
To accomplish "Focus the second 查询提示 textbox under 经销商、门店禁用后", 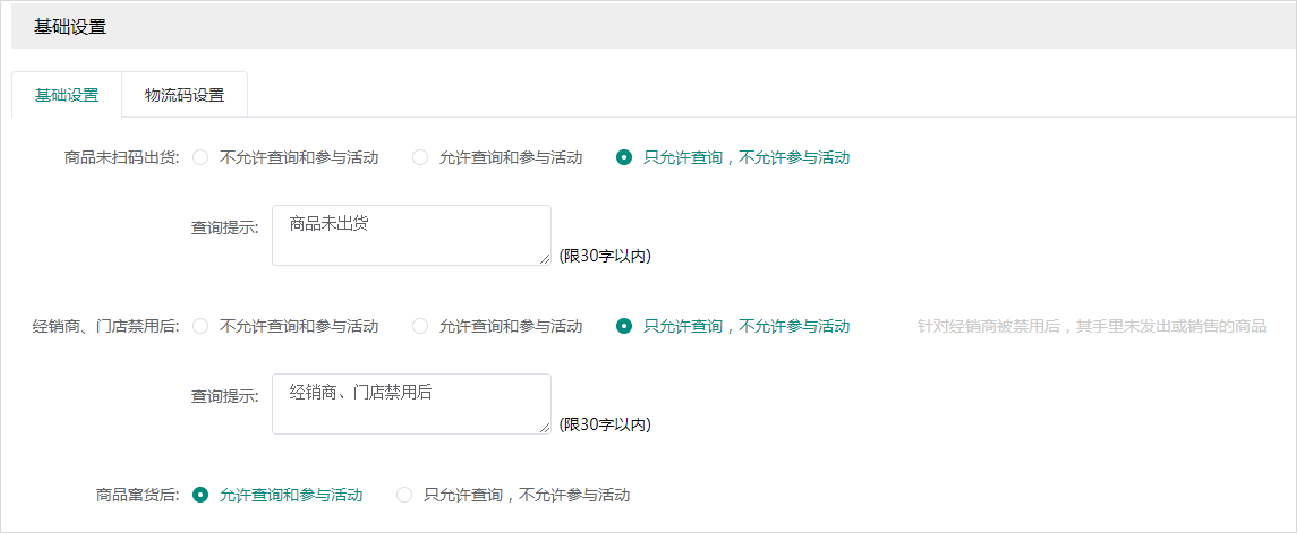I will click(411, 404).
